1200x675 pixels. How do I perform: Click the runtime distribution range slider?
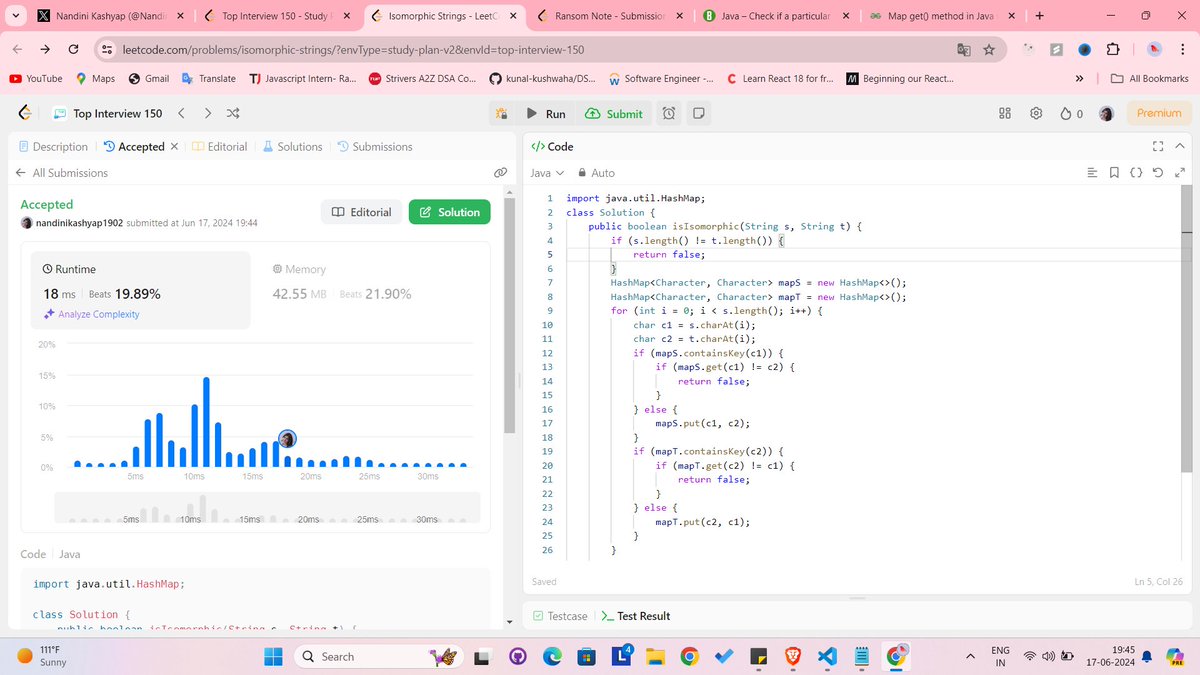(266, 507)
